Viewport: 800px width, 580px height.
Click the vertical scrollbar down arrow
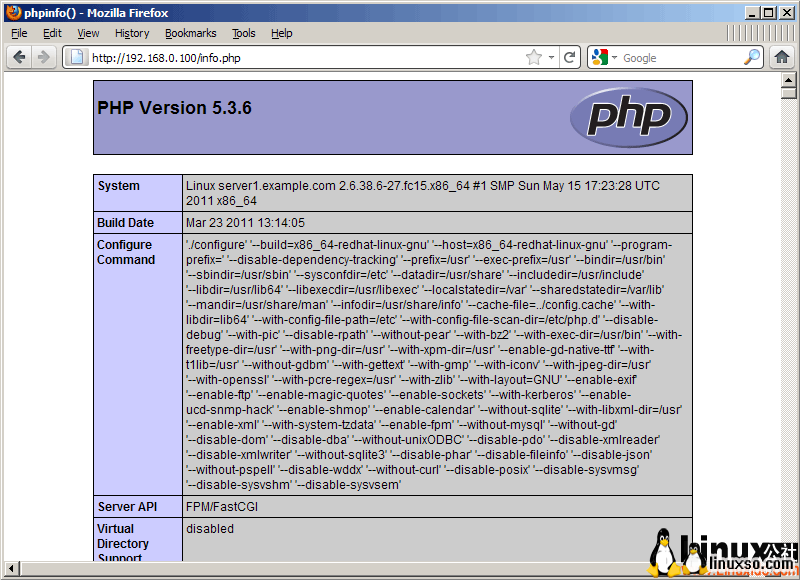tap(788, 554)
